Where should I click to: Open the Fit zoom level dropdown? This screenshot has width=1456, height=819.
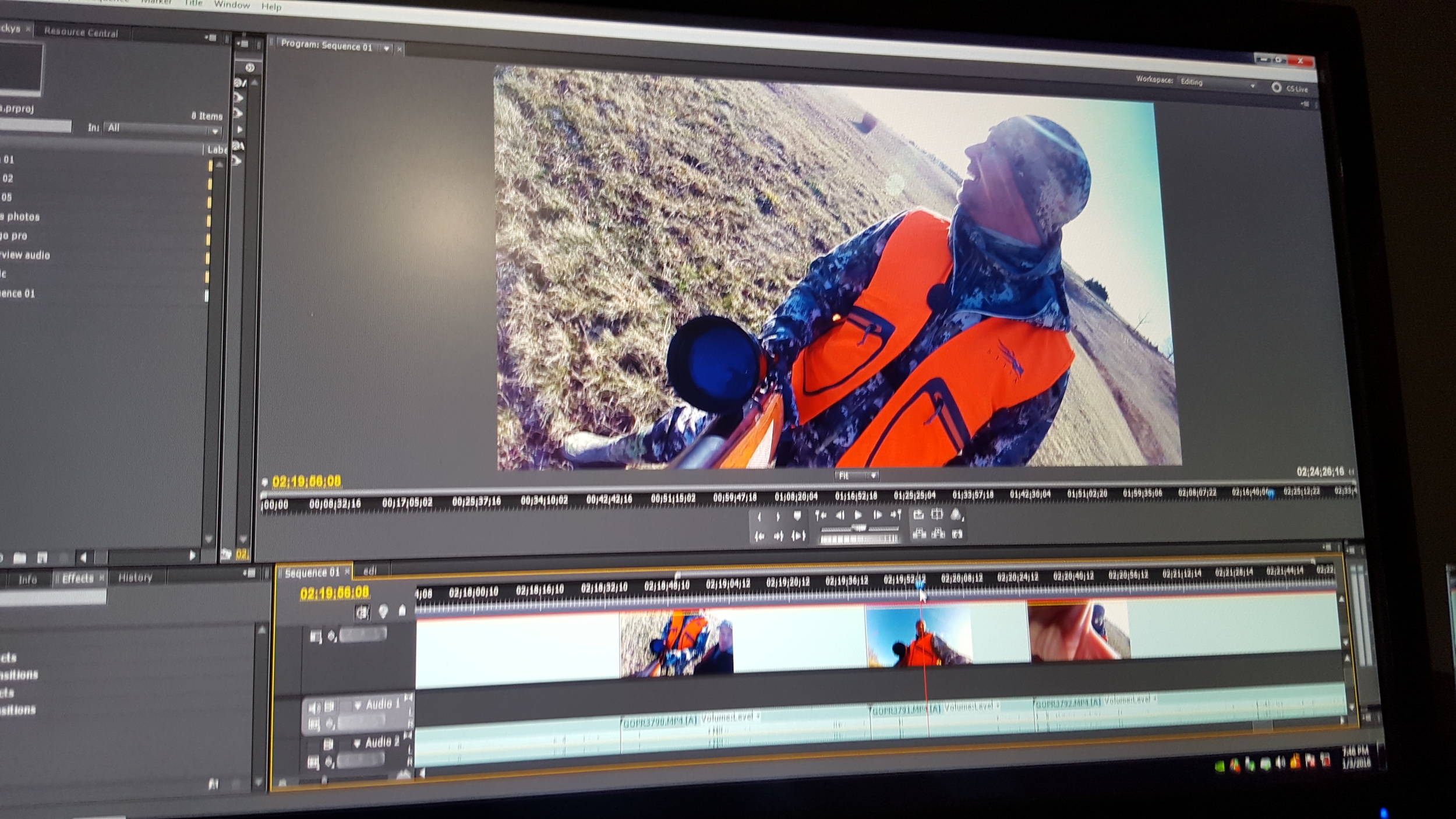click(857, 476)
